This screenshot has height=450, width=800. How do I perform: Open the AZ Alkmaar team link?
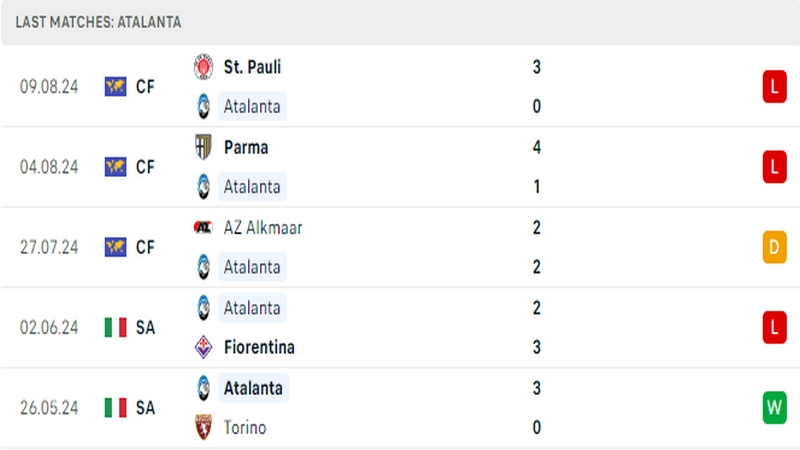point(263,228)
